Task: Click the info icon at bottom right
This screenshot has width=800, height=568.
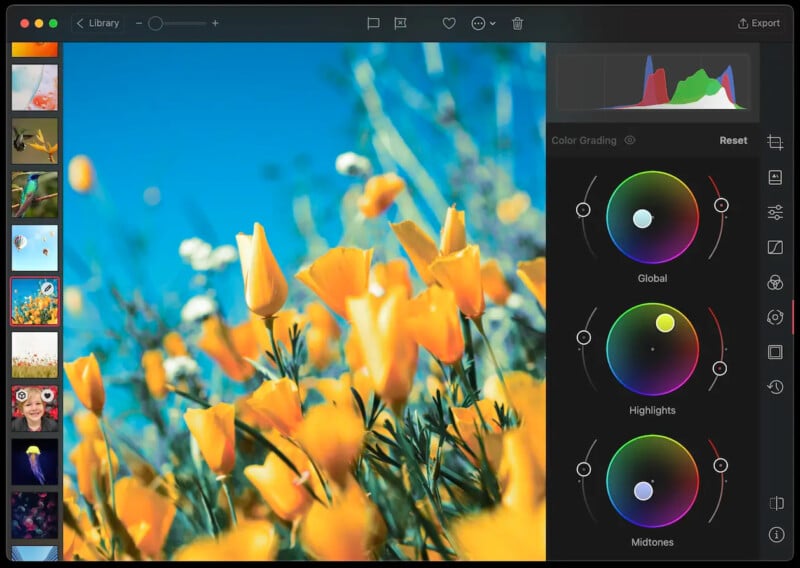Action: click(776, 535)
